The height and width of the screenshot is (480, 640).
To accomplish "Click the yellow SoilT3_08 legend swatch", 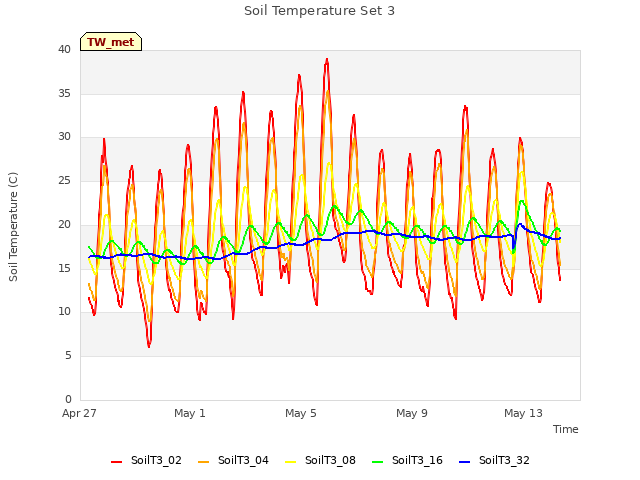I will coord(290,462).
